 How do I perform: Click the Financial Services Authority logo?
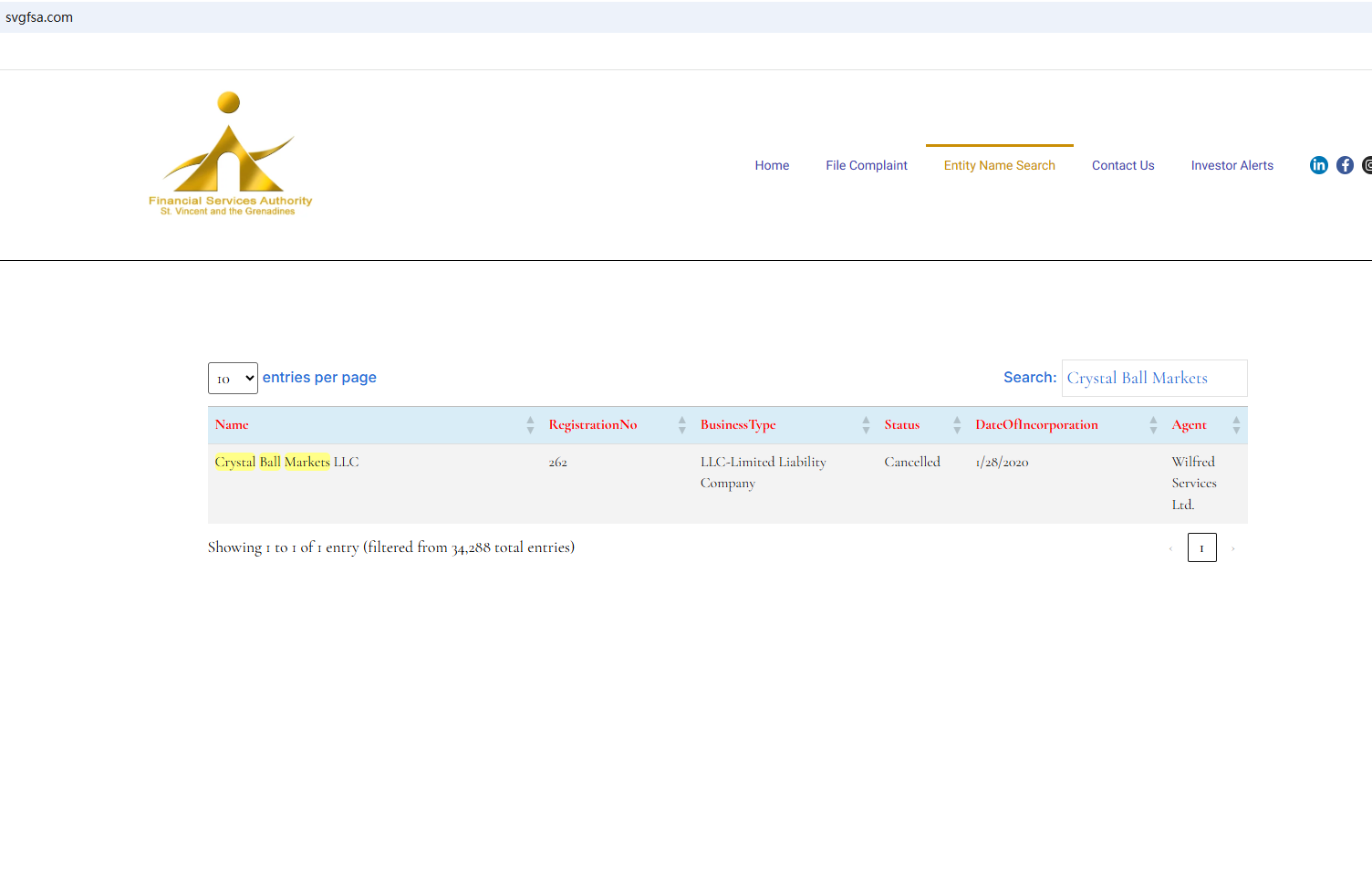(x=230, y=154)
